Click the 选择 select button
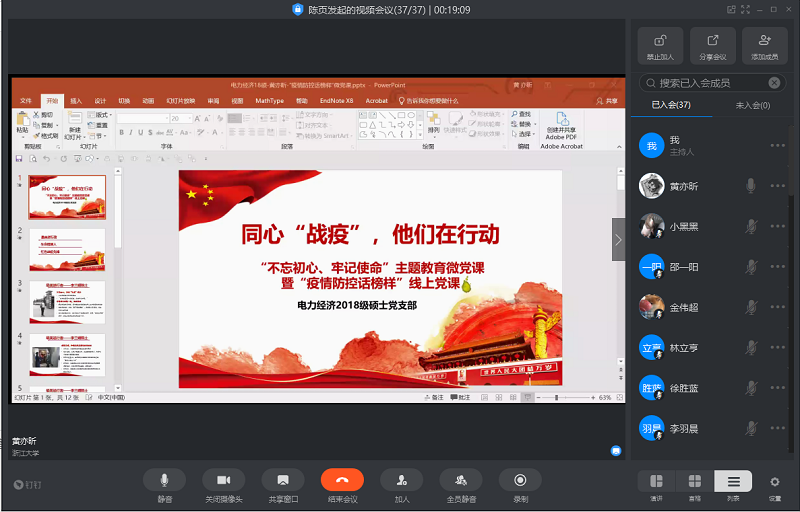This screenshot has width=800, height=512. pos(523,134)
